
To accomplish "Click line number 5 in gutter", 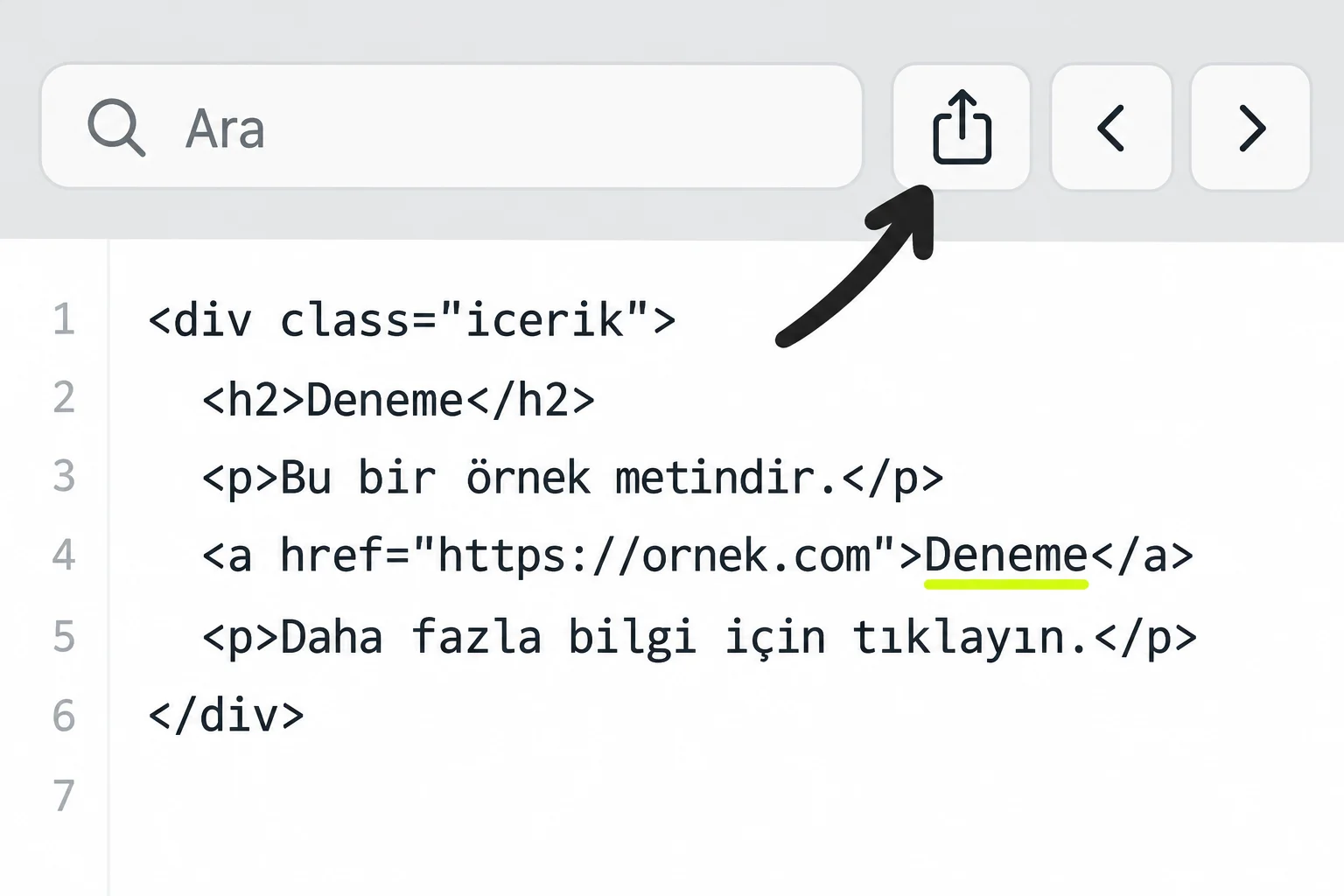I will pyautogui.click(x=63, y=636).
